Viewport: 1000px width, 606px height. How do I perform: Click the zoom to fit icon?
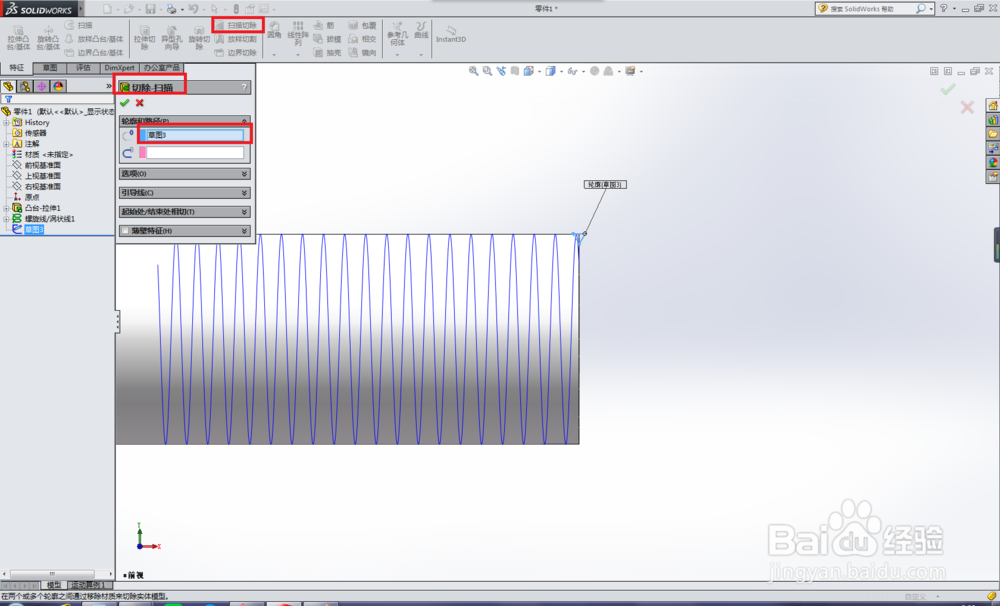[473, 71]
